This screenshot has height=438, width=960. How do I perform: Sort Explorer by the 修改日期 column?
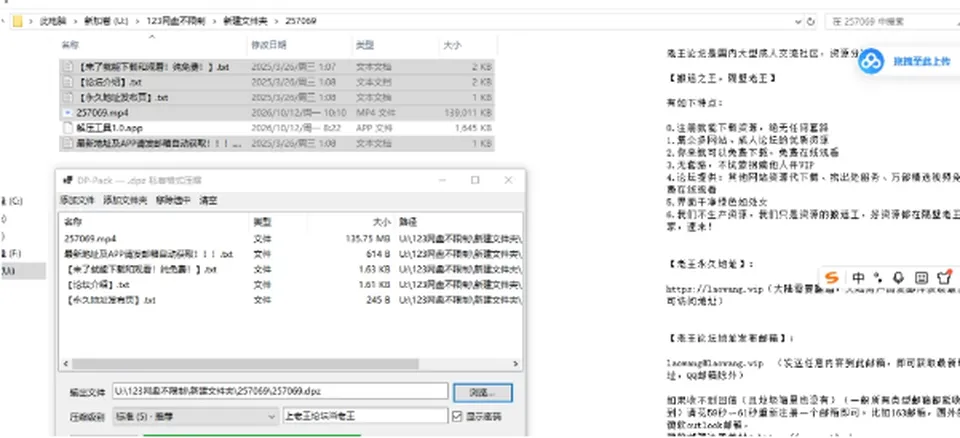[x=268, y=45]
